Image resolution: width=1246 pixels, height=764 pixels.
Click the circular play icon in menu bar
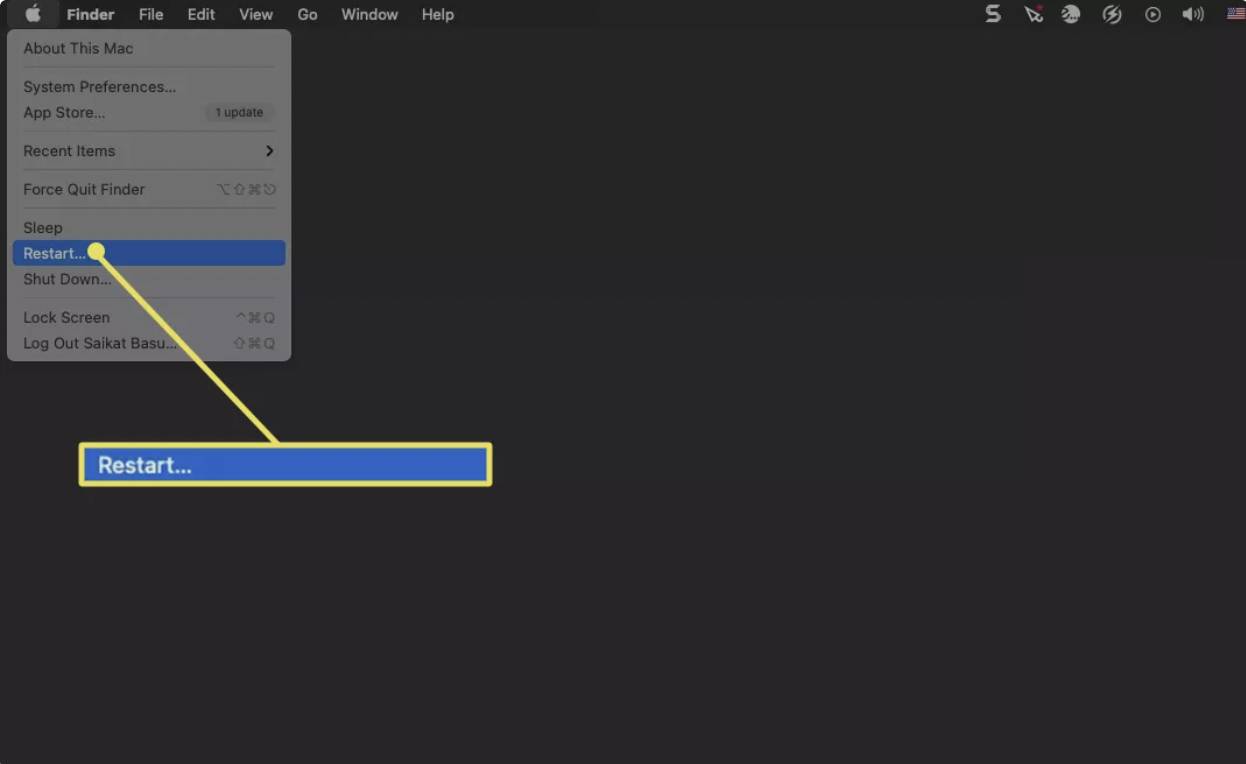(x=1152, y=14)
